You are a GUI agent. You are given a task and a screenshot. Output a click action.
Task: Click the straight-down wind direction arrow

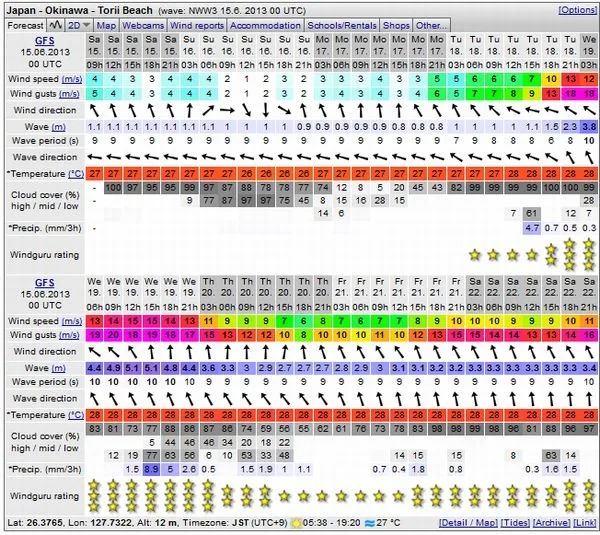266,110
